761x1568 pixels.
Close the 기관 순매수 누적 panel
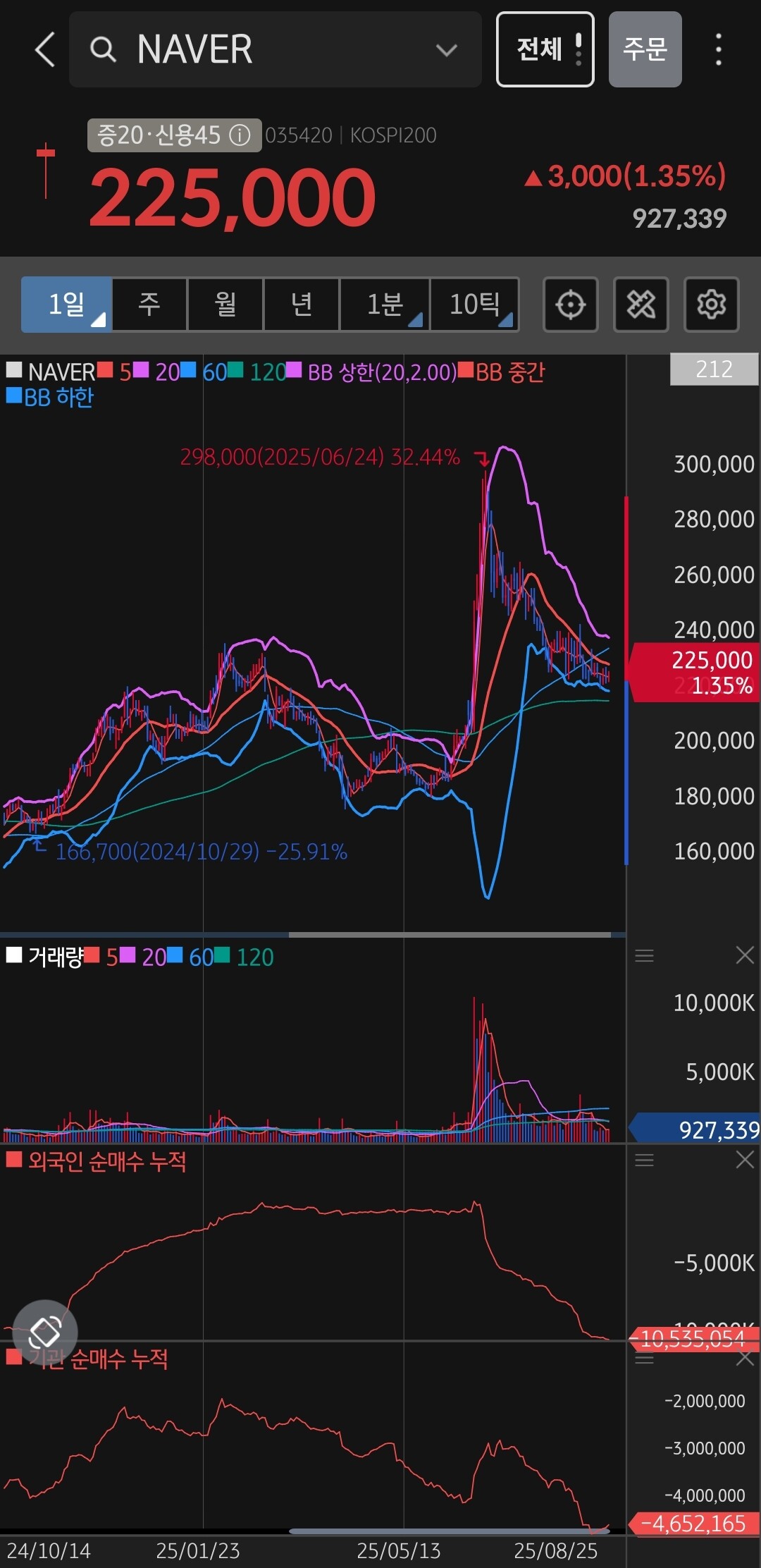(745, 1358)
